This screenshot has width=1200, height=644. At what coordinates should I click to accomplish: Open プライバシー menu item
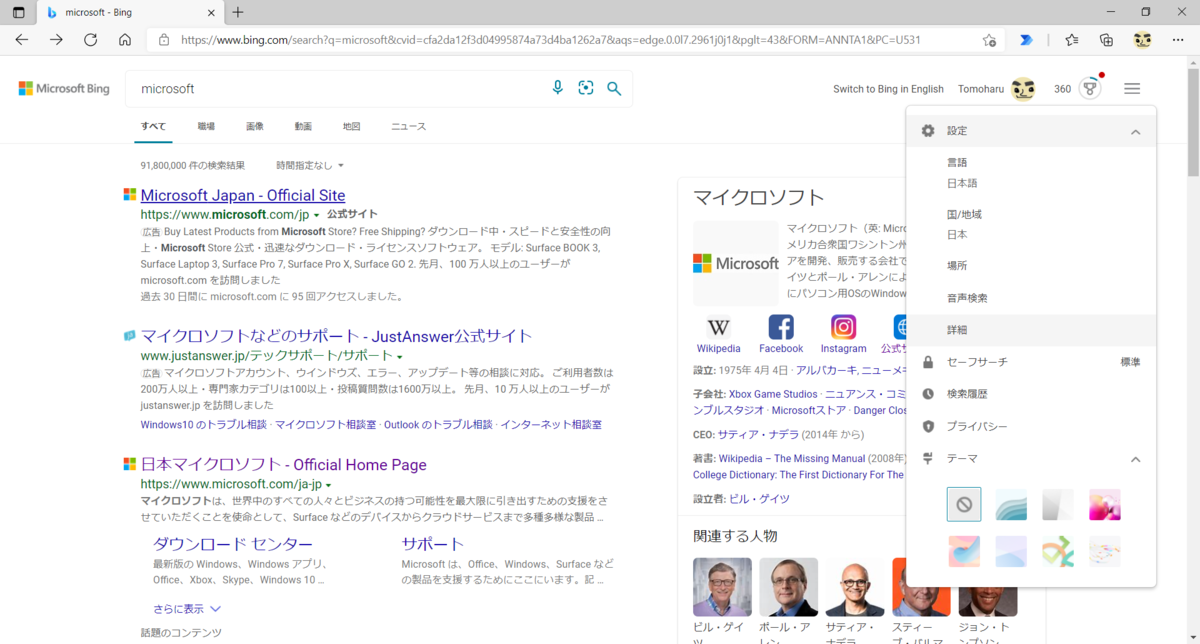click(1031, 426)
